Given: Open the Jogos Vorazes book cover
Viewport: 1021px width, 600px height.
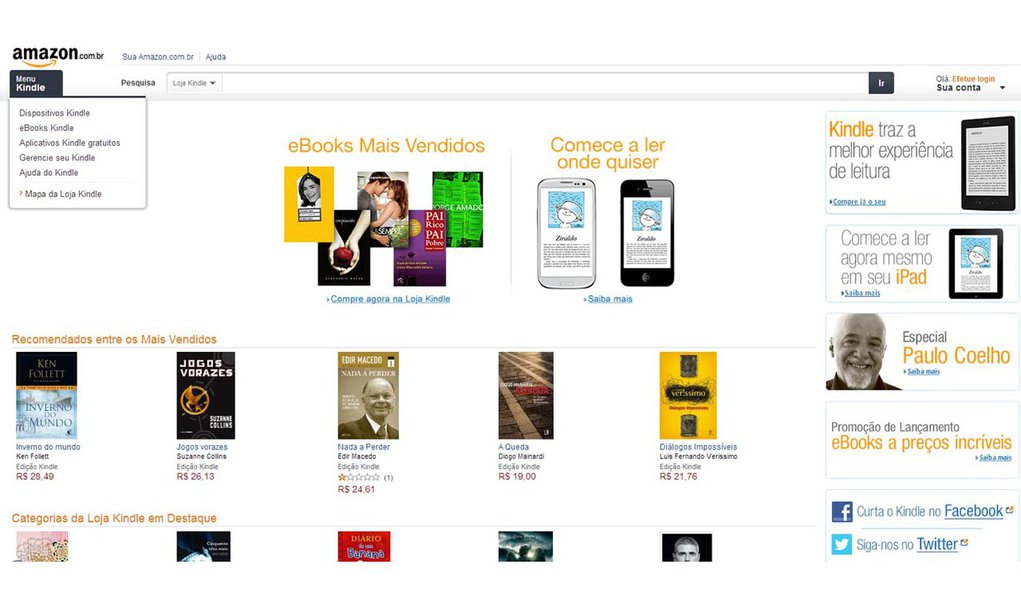Looking at the screenshot, I should coord(205,395).
